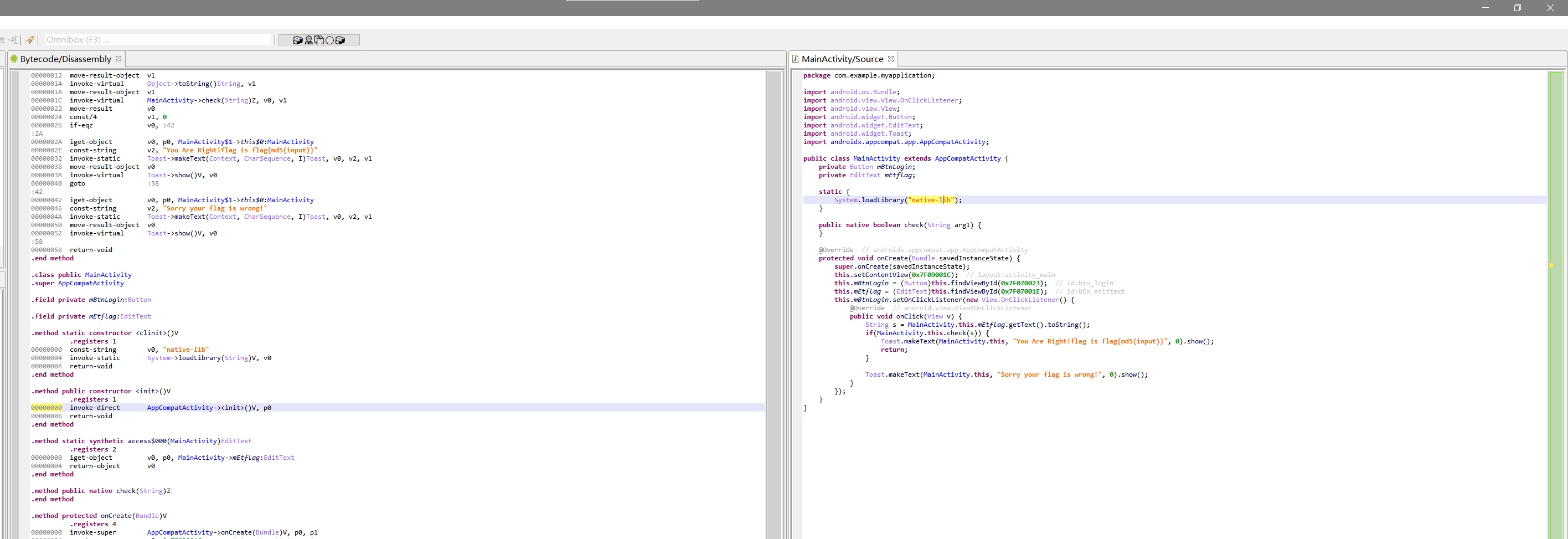Click "public native boolean check(String arg1)" line
Screen dimensions: 1568x539
pos(896,225)
